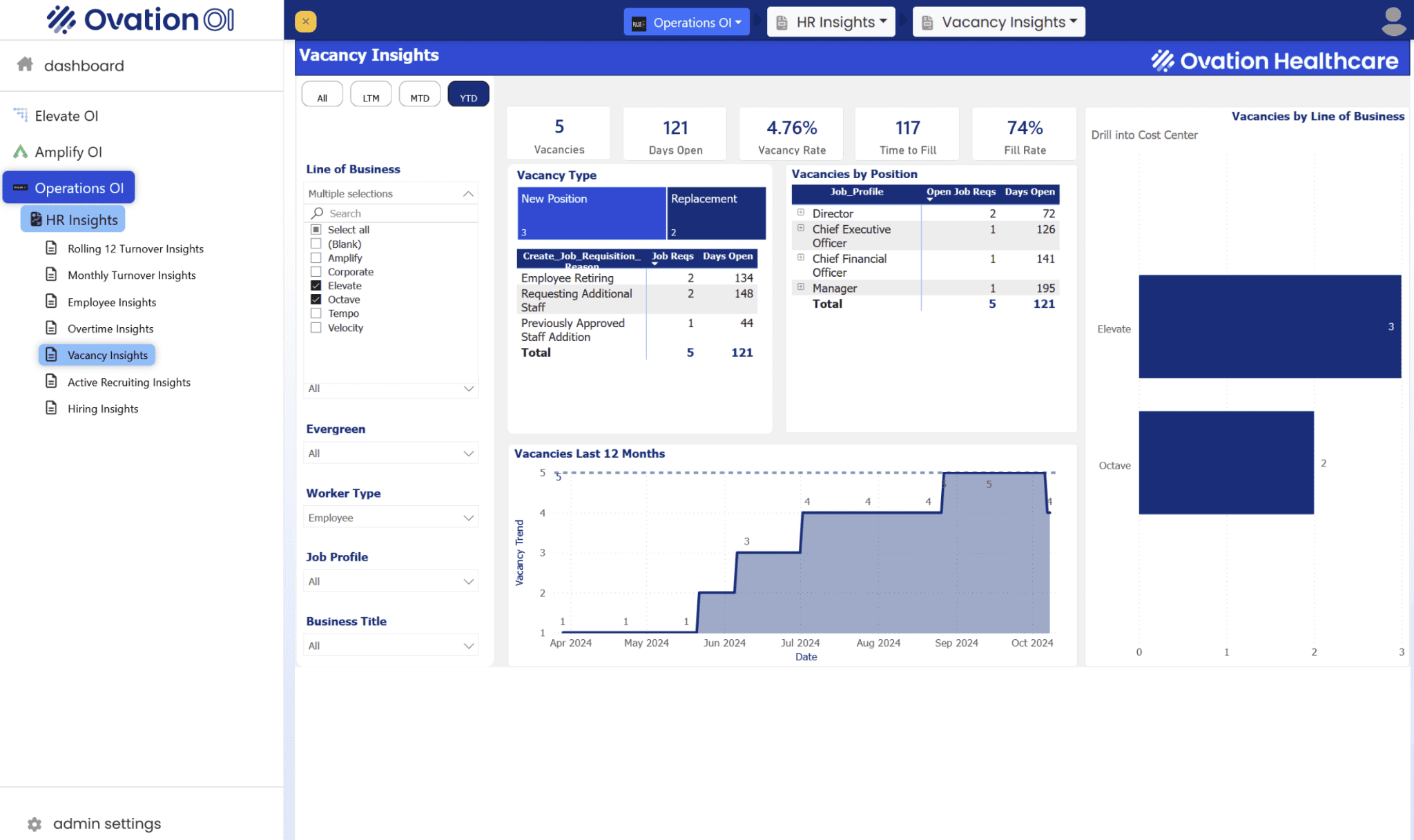This screenshot has height=840, width=1414.
Task: Click the Ovation Healthcare logo banner
Action: [1275, 61]
